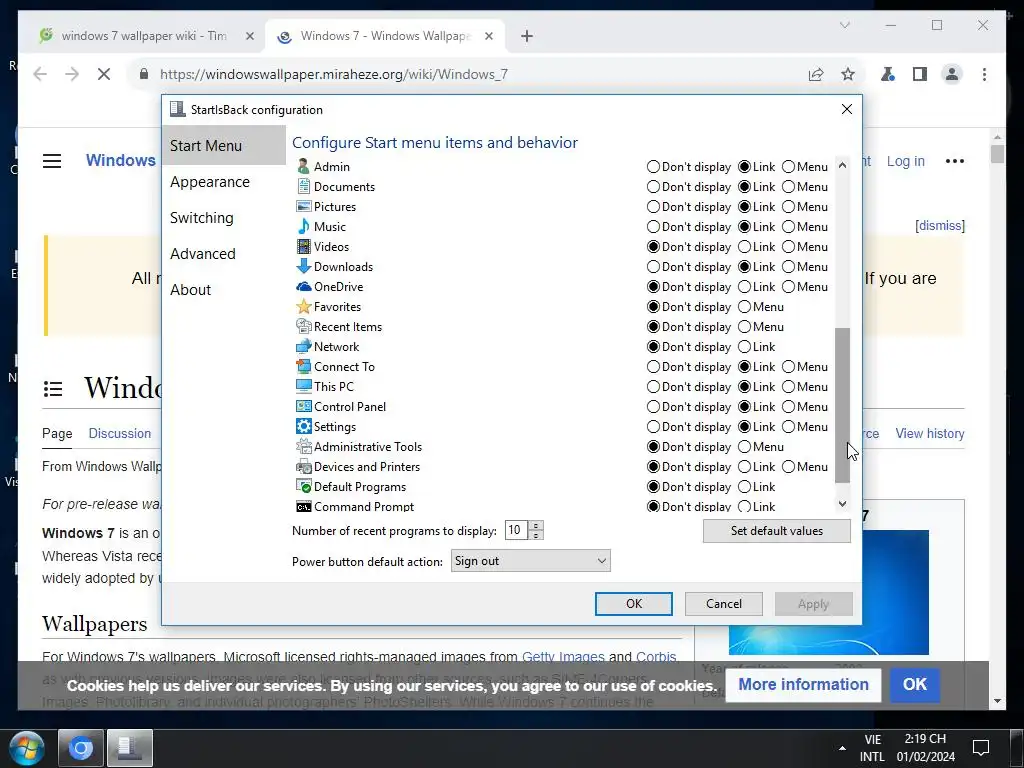Set Videos to Link
The image size is (1024, 768).
pyautogui.click(x=744, y=247)
